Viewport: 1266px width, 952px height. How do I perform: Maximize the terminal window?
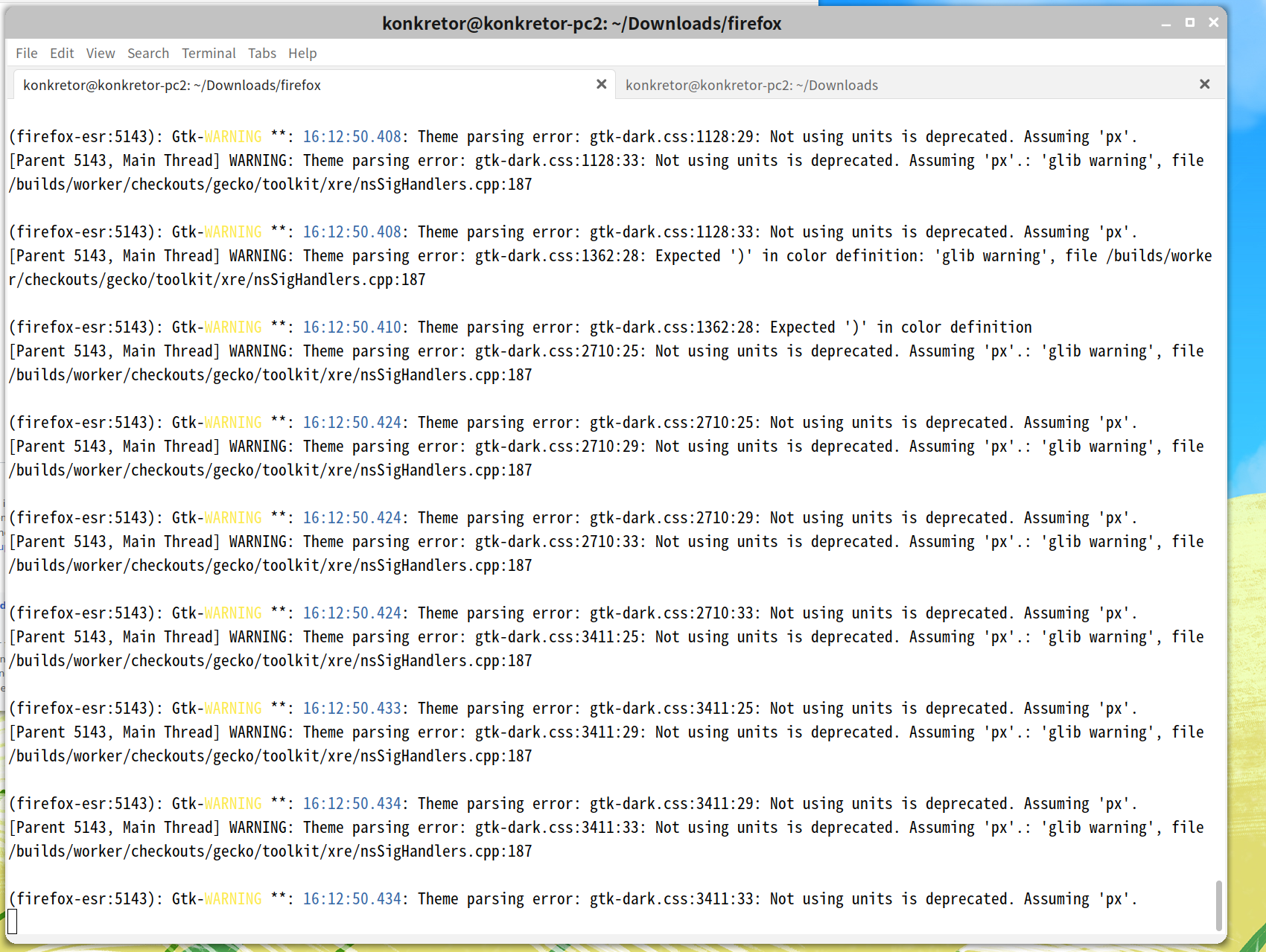(x=1190, y=23)
